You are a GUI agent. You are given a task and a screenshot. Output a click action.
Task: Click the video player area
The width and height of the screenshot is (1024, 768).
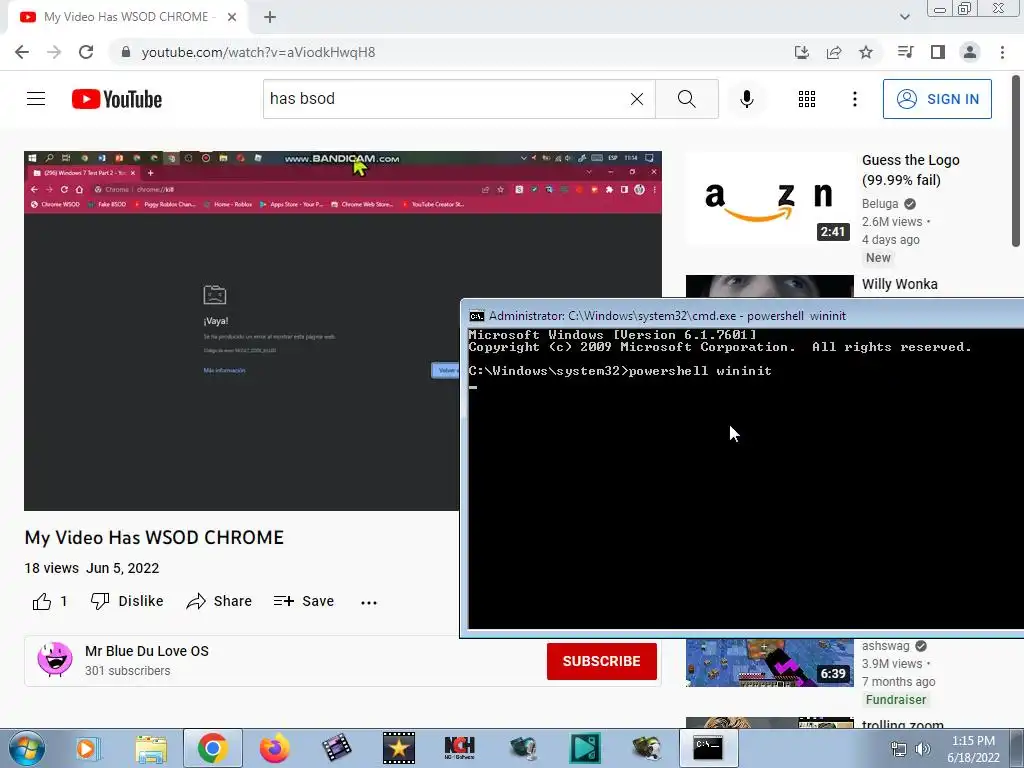pos(242,330)
